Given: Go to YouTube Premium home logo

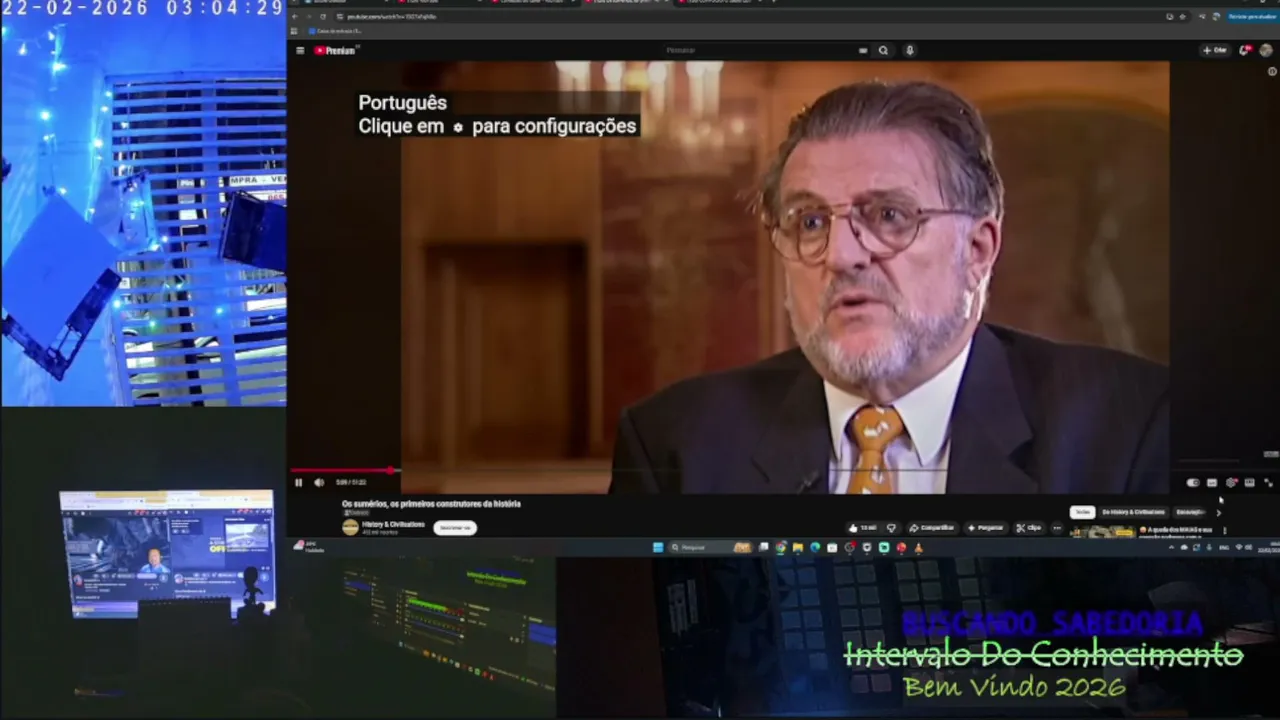Looking at the screenshot, I should tap(336, 50).
